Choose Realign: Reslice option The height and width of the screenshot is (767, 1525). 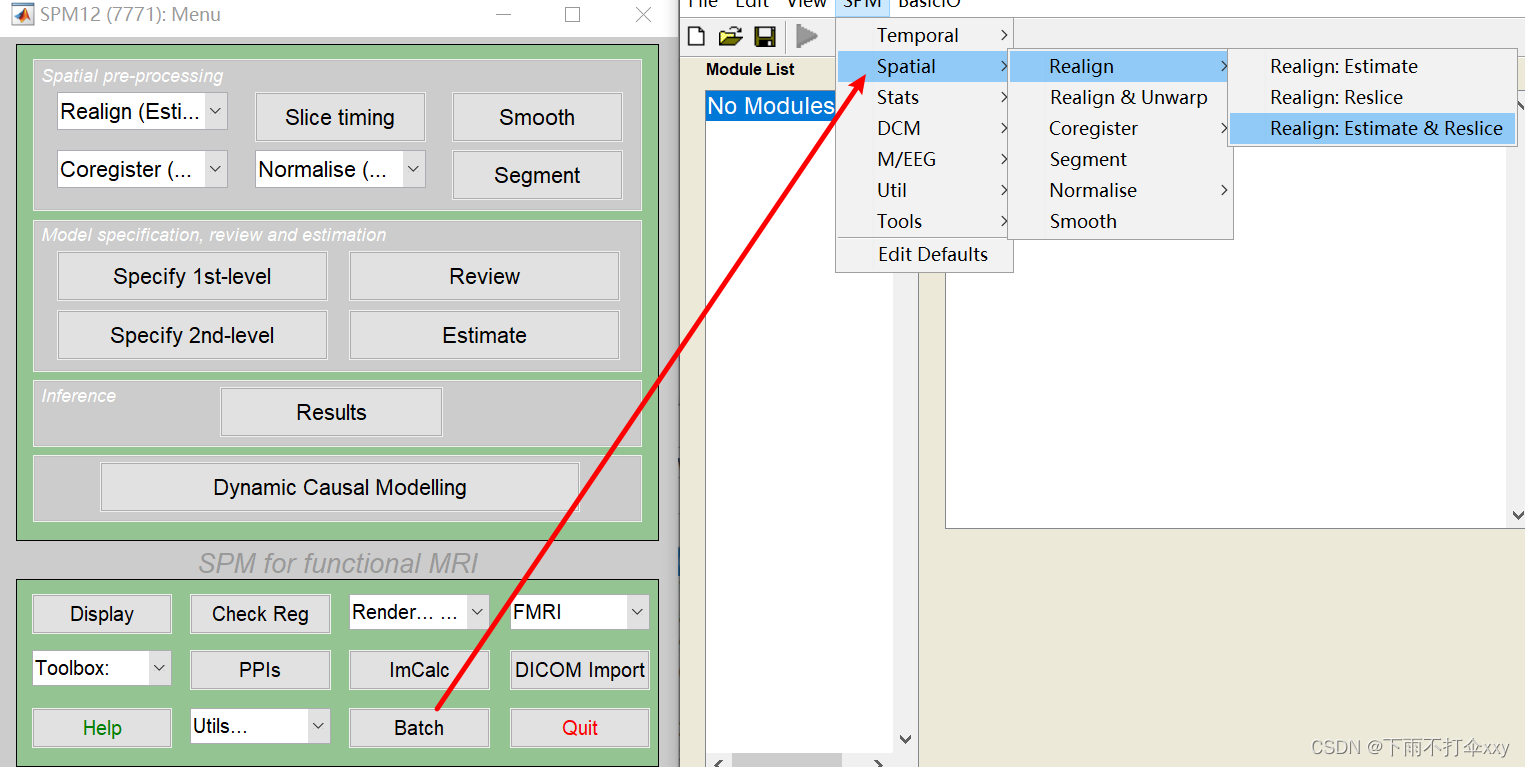(1372, 97)
